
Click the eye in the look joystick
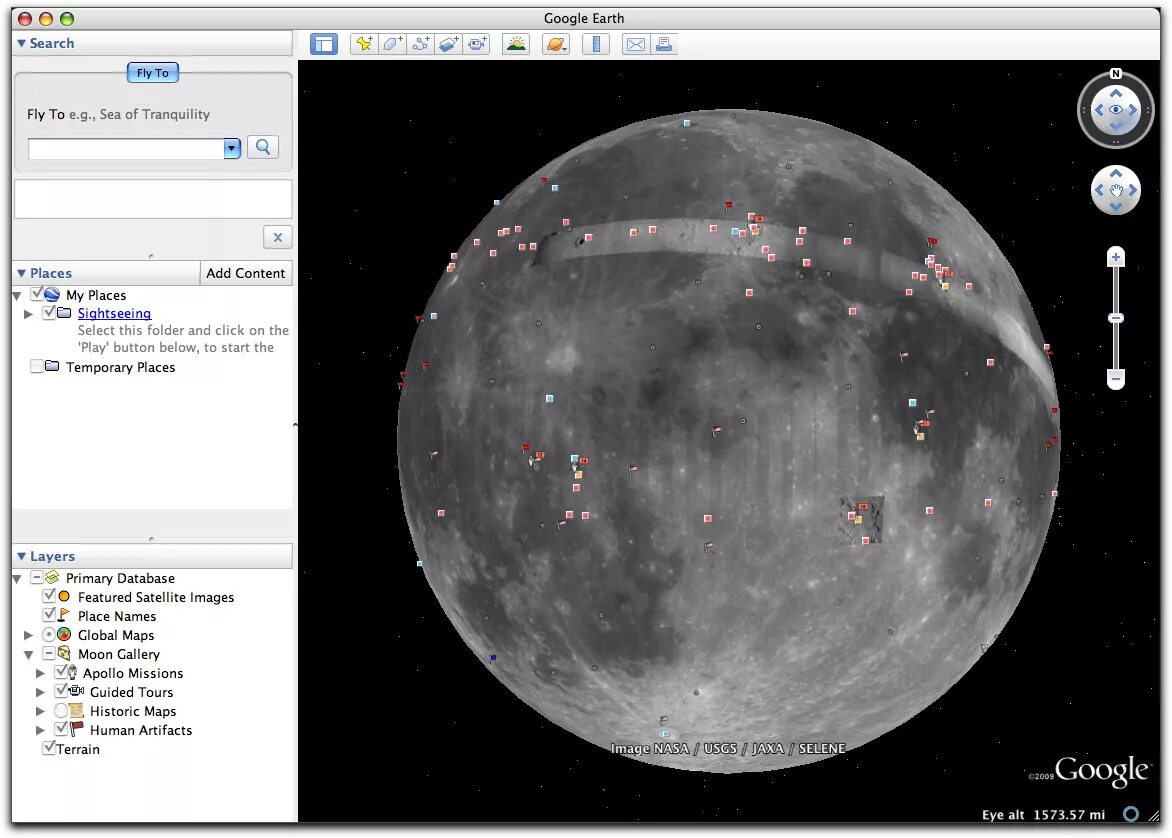click(x=1115, y=110)
